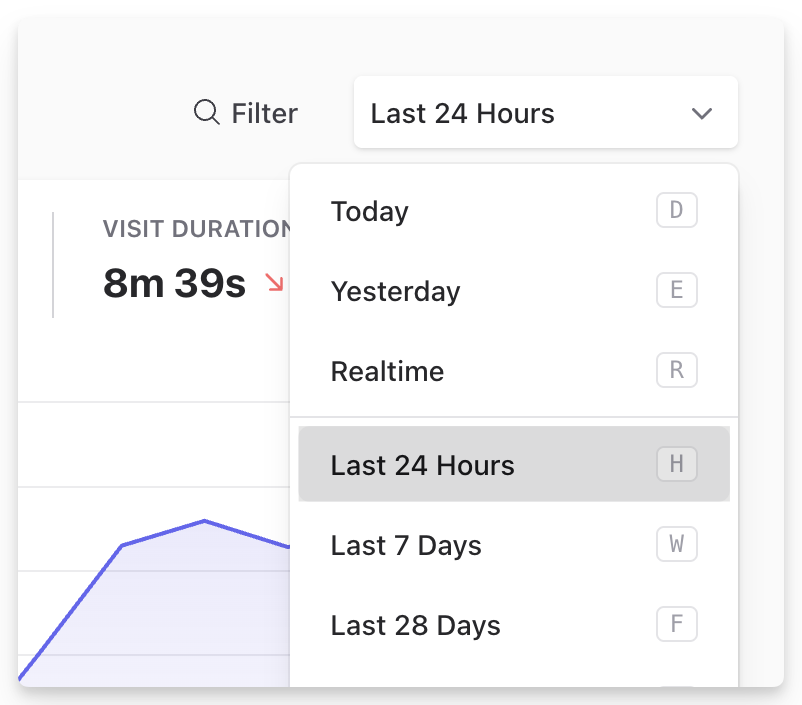Image resolution: width=802 pixels, height=705 pixels.
Task: Click the 8m 39s duration value
Action: (174, 285)
